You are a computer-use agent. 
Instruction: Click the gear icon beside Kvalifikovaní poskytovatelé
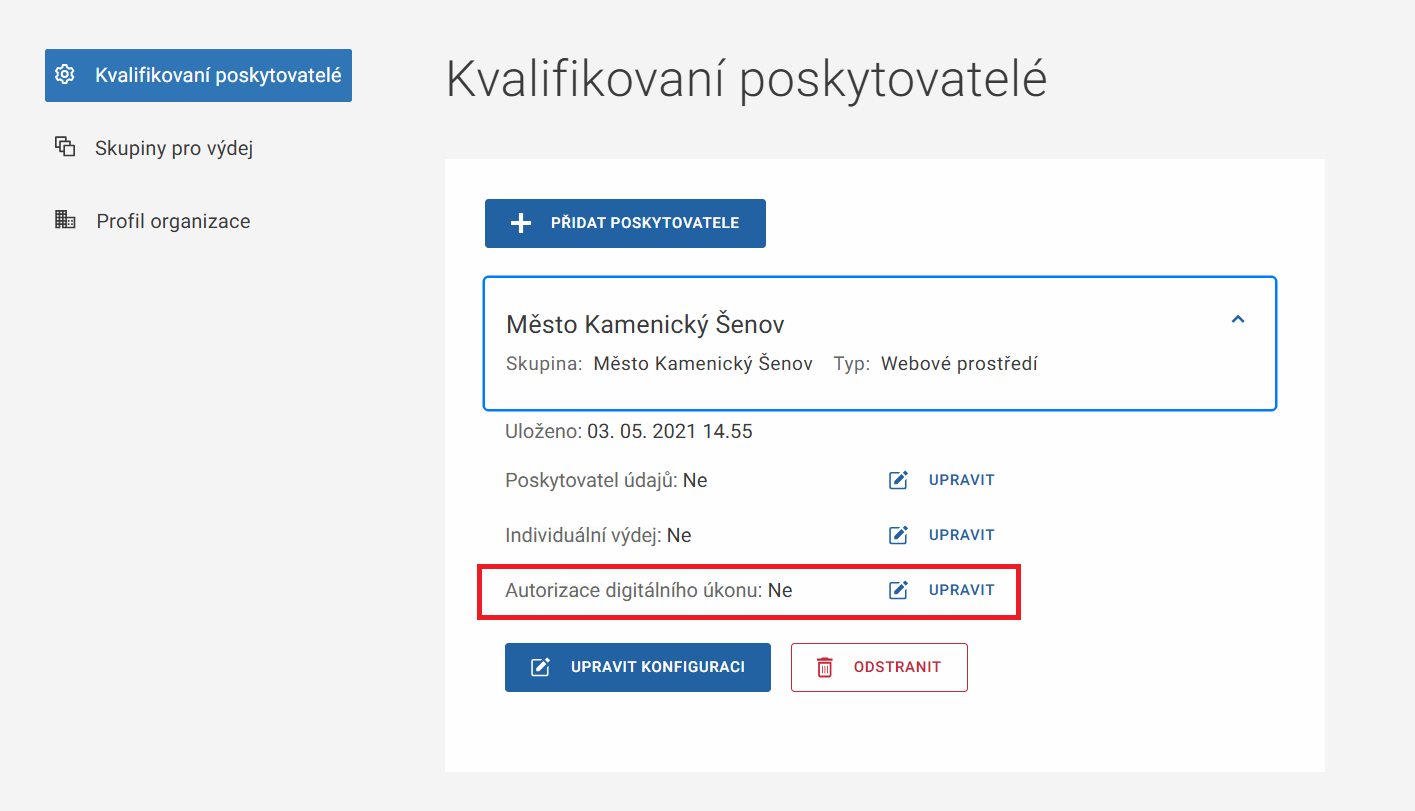point(65,75)
